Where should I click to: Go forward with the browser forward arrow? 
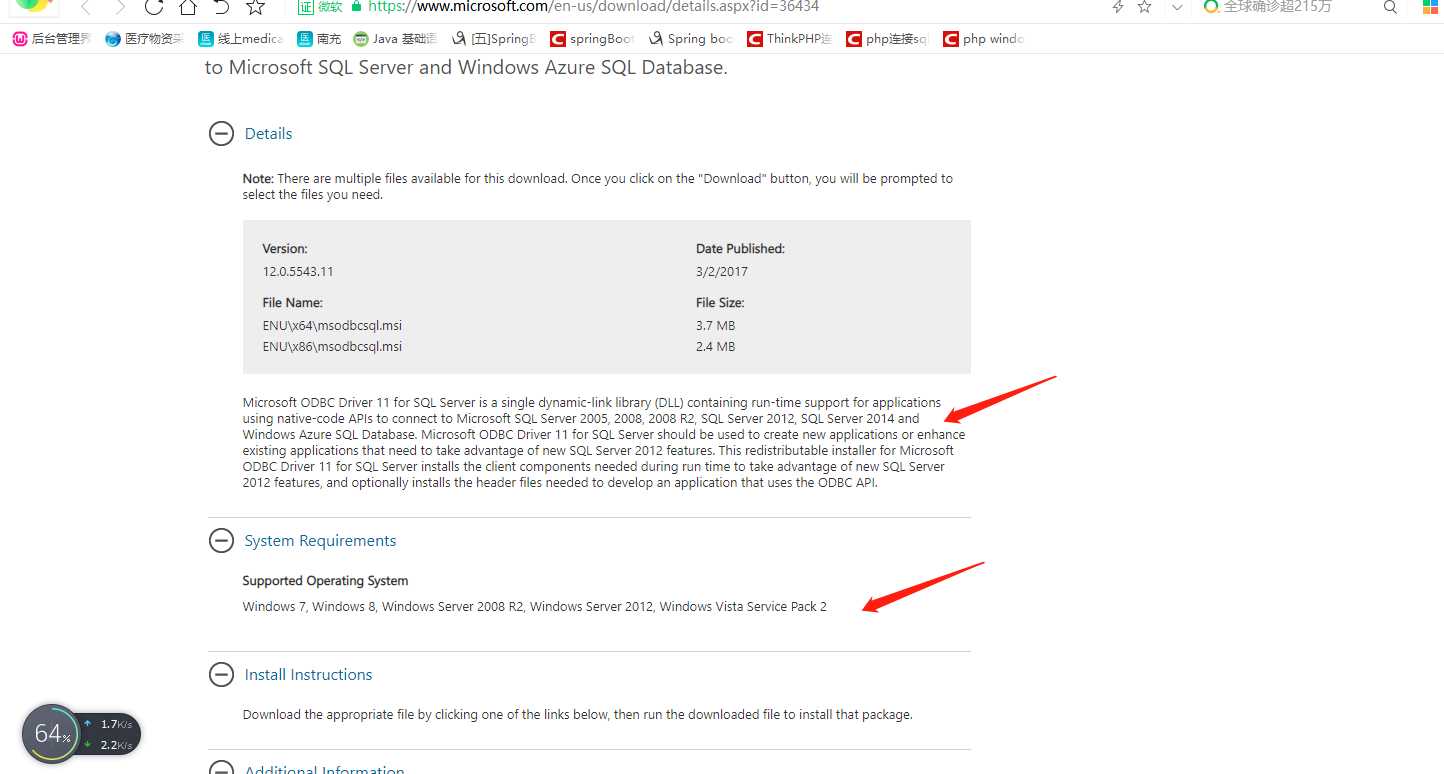coord(120,8)
